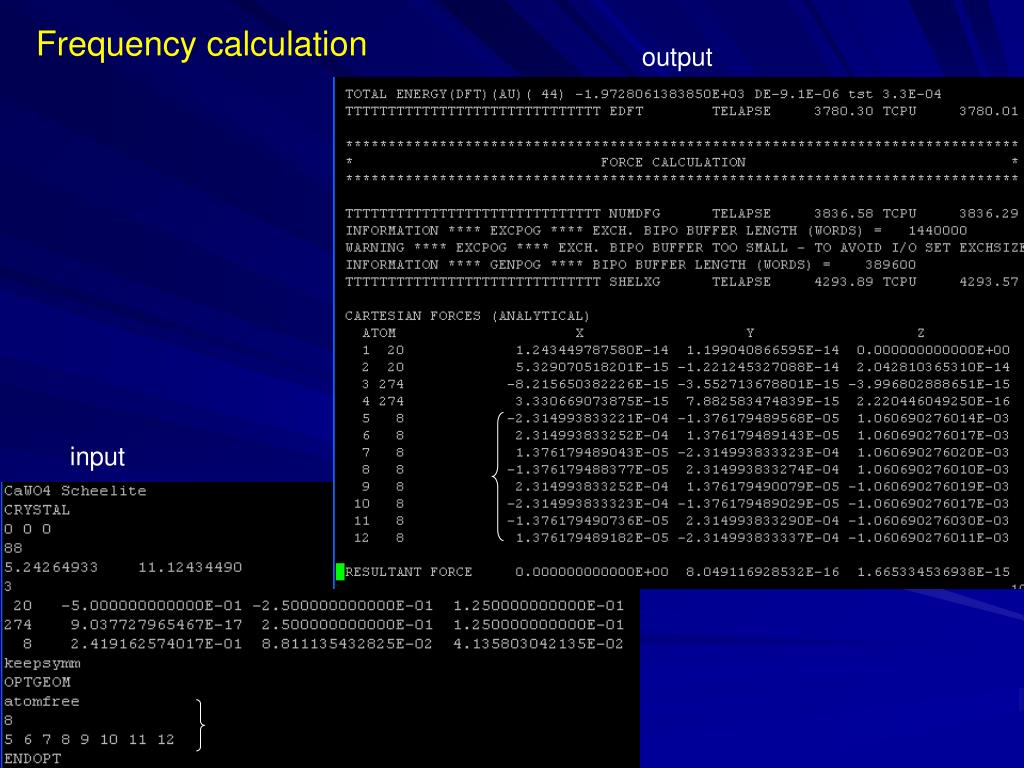Click the 'Y' forces column header
The height and width of the screenshot is (768, 1024).
coord(750,333)
